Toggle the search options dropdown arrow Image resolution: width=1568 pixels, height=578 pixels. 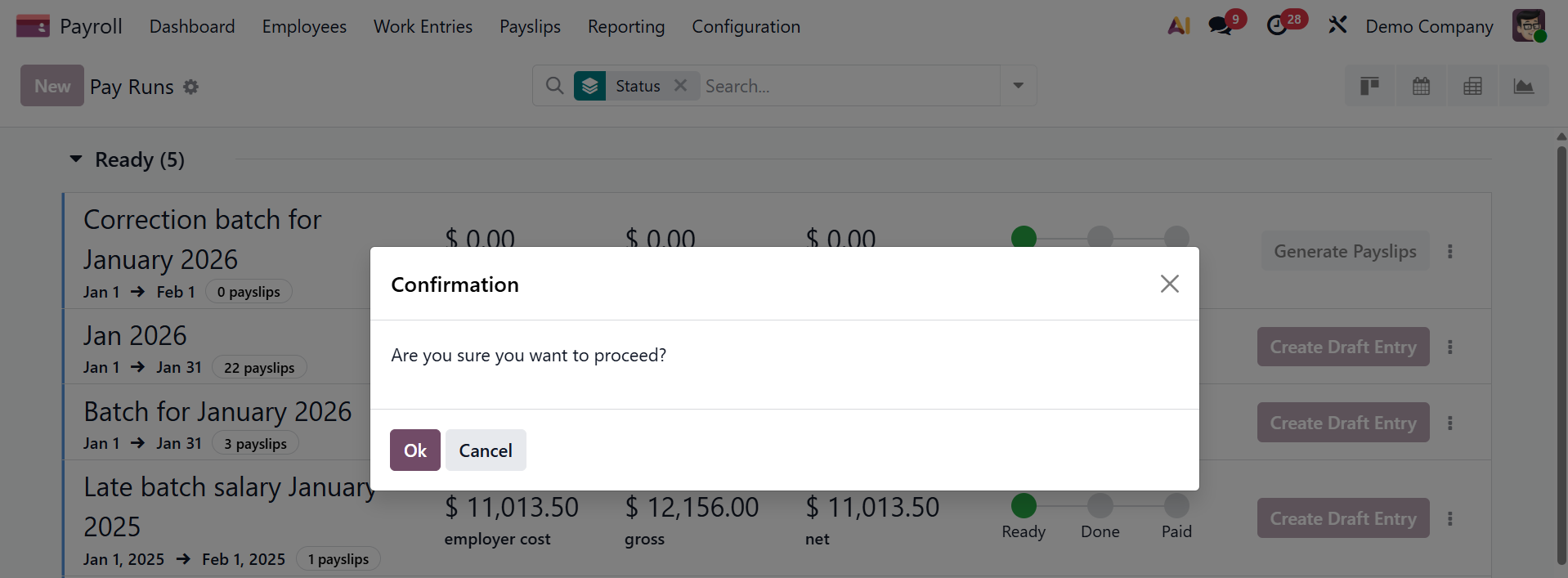point(1018,86)
